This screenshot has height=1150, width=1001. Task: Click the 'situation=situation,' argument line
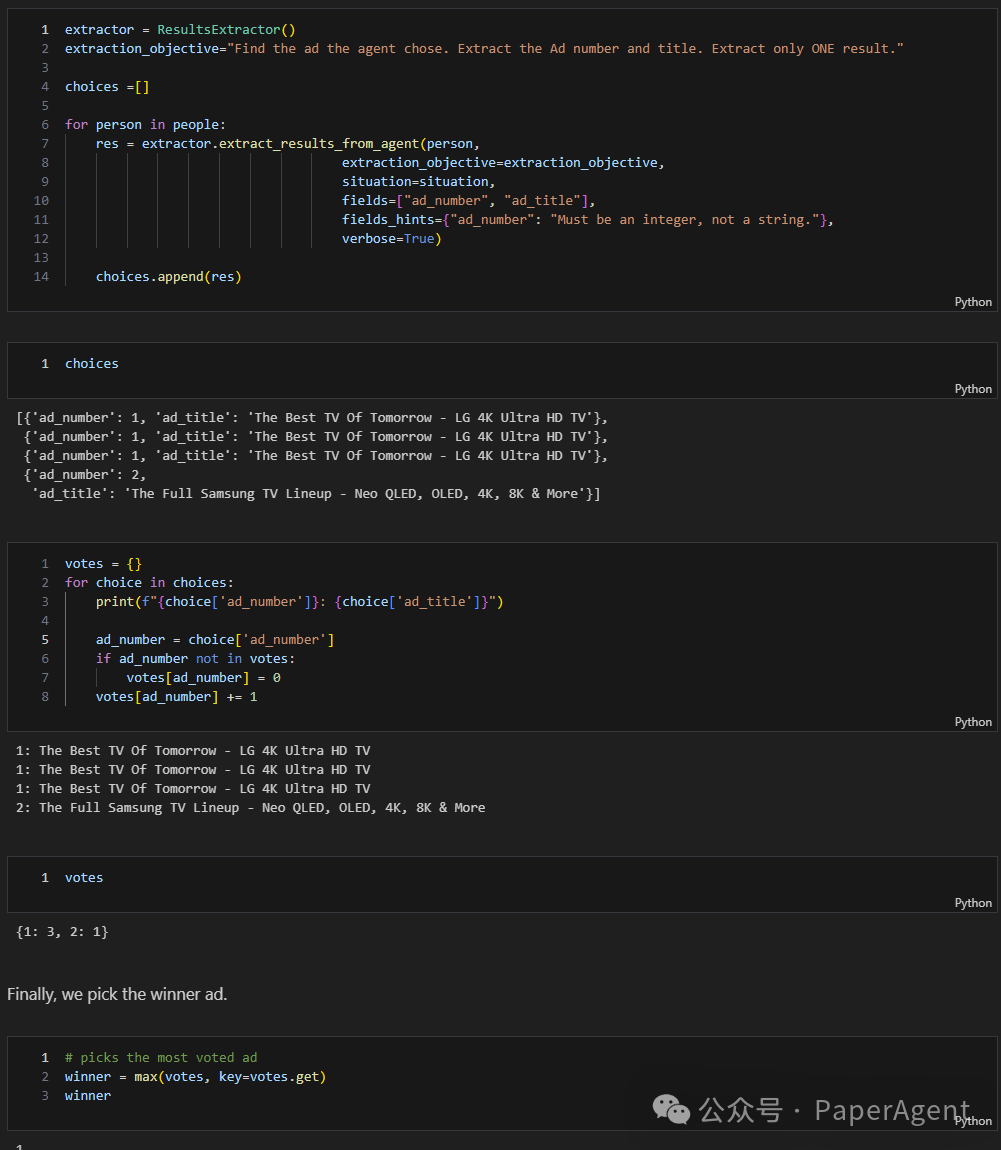click(419, 182)
